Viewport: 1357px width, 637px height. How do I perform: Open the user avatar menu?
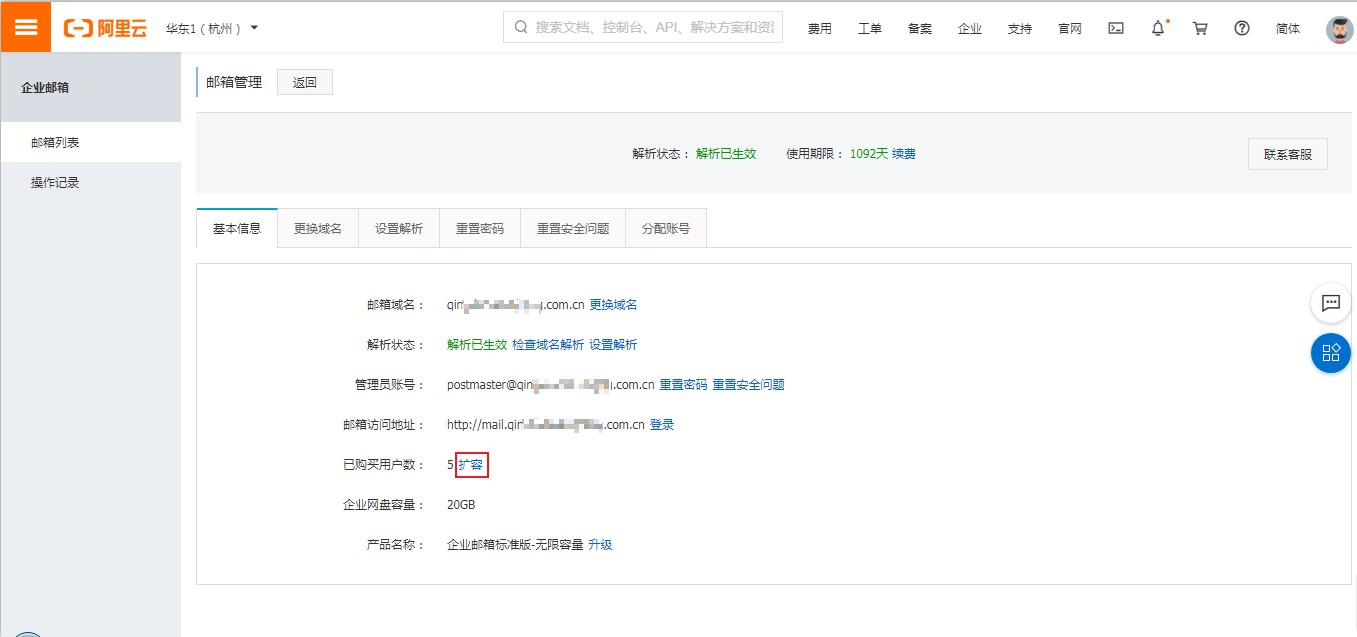(1339, 29)
